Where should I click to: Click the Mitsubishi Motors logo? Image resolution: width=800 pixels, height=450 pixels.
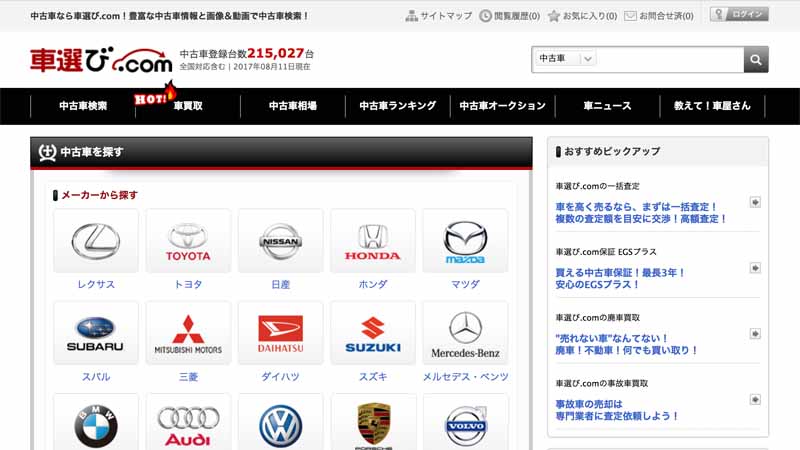[188, 333]
